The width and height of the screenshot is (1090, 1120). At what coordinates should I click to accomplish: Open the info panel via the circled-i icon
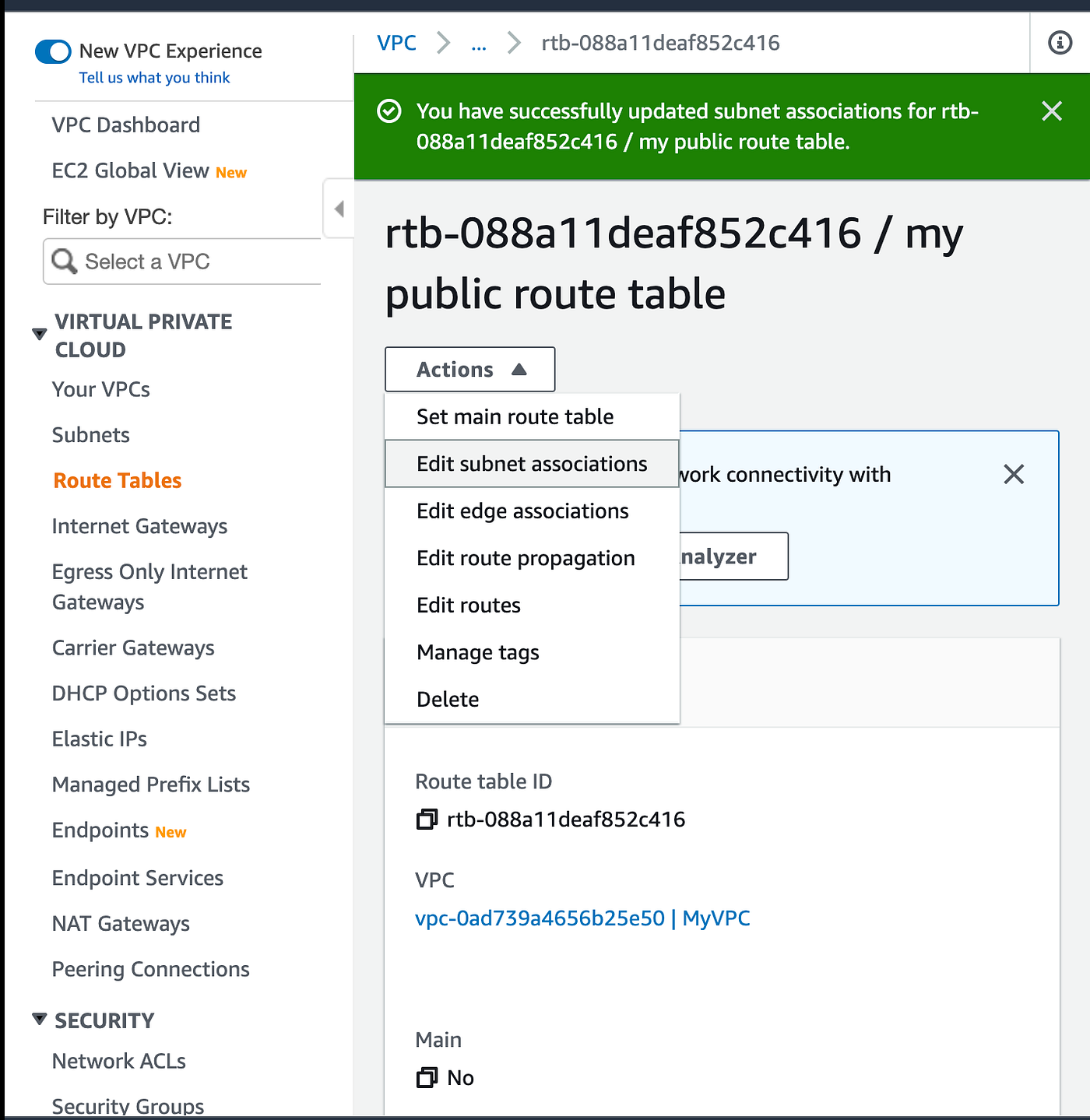(x=1059, y=43)
